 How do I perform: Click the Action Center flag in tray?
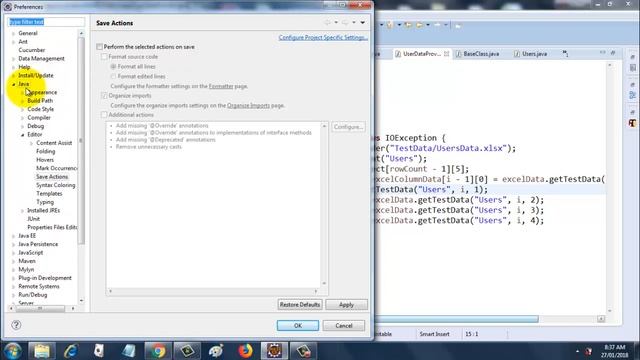(x=589, y=351)
